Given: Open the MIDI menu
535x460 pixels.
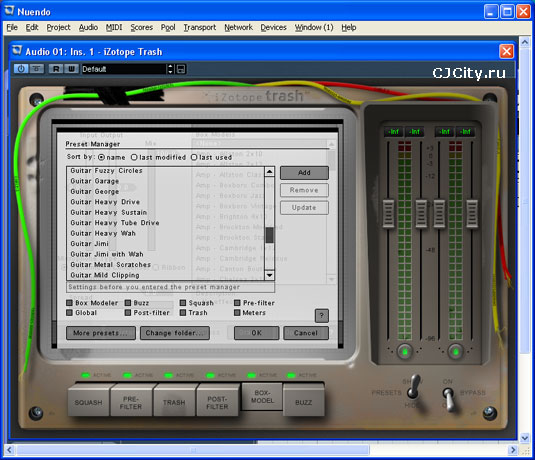Looking at the screenshot, I should click(114, 27).
